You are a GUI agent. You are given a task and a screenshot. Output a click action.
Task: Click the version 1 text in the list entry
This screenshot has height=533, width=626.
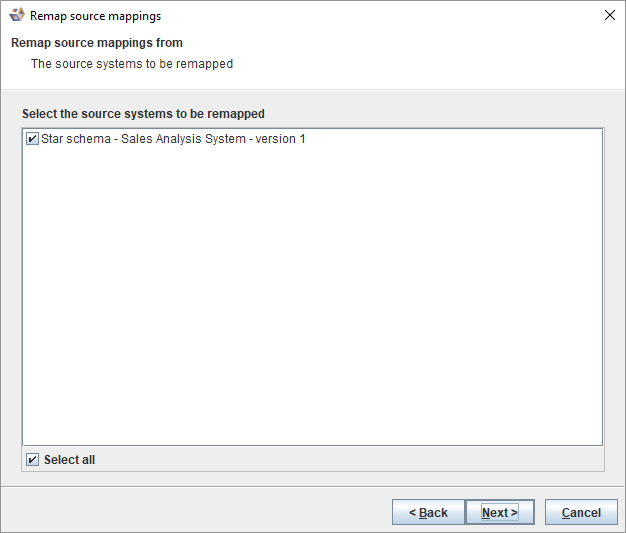tap(281, 139)
